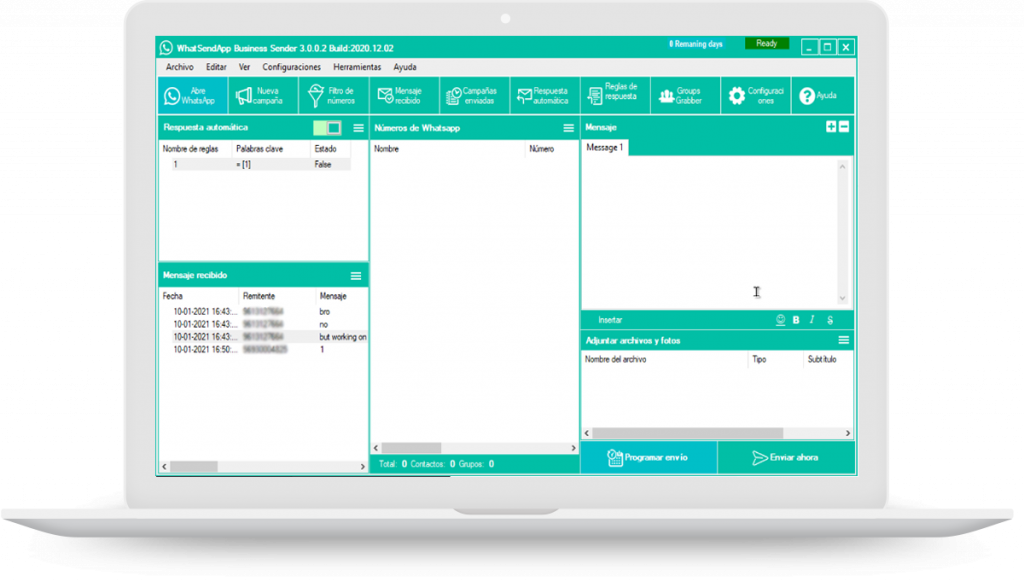
Task: Launch the Groups Grabber tool
Action: point(686,96)
